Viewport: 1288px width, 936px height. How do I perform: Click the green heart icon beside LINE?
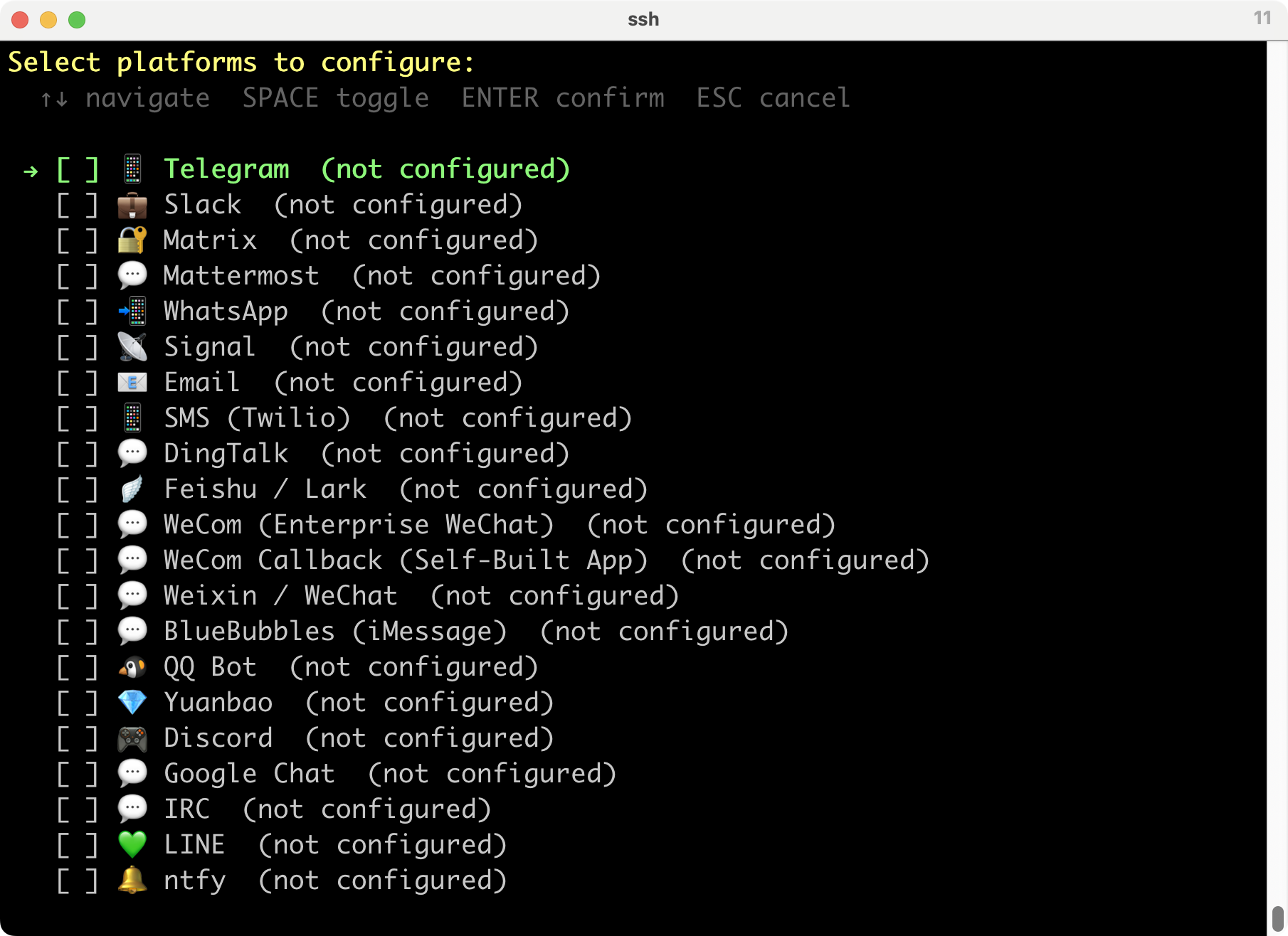click(132, 845)
